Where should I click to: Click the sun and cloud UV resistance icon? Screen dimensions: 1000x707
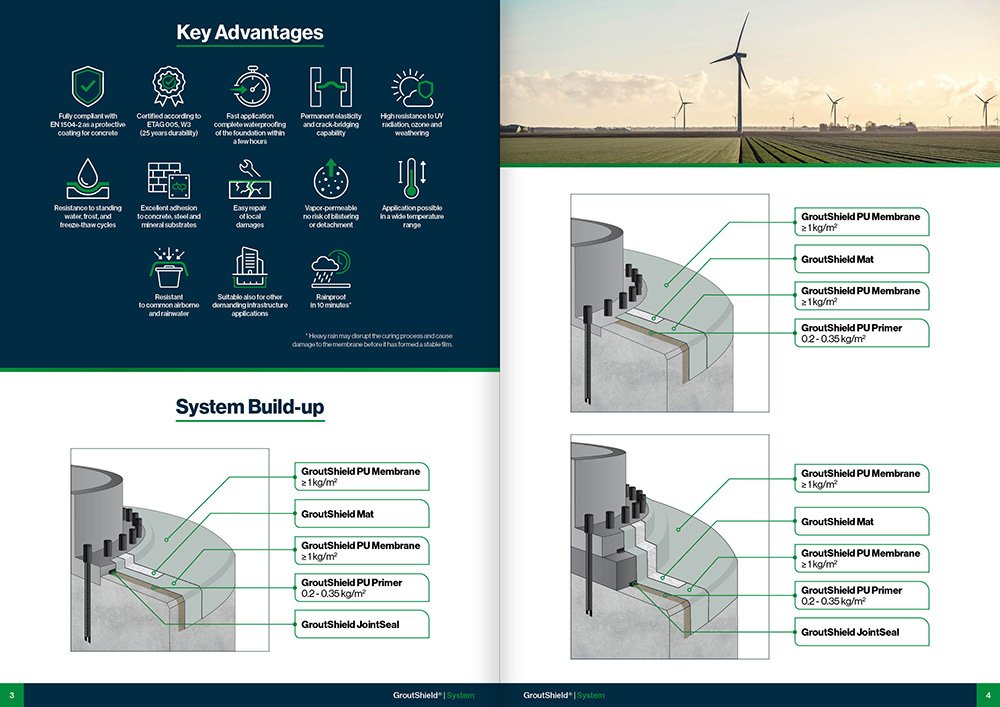click(x=412, y=88)
